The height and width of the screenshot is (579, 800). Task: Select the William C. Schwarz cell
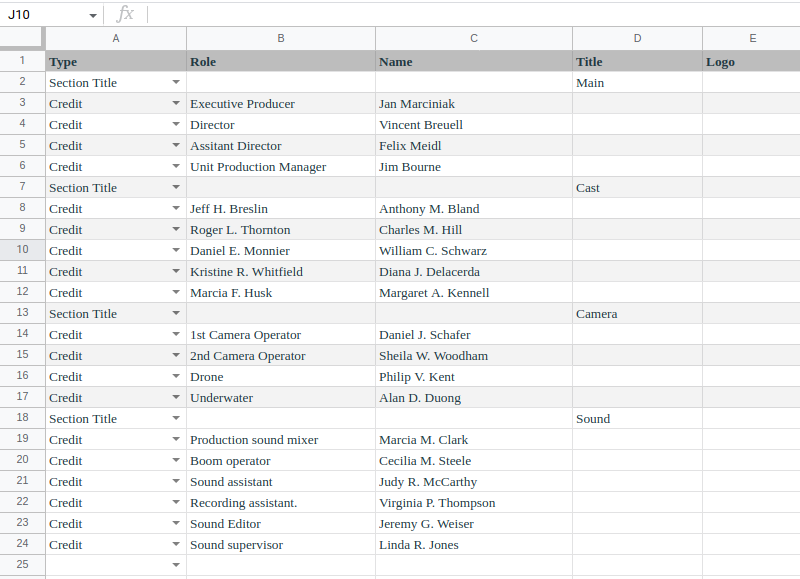pos(473,250)
